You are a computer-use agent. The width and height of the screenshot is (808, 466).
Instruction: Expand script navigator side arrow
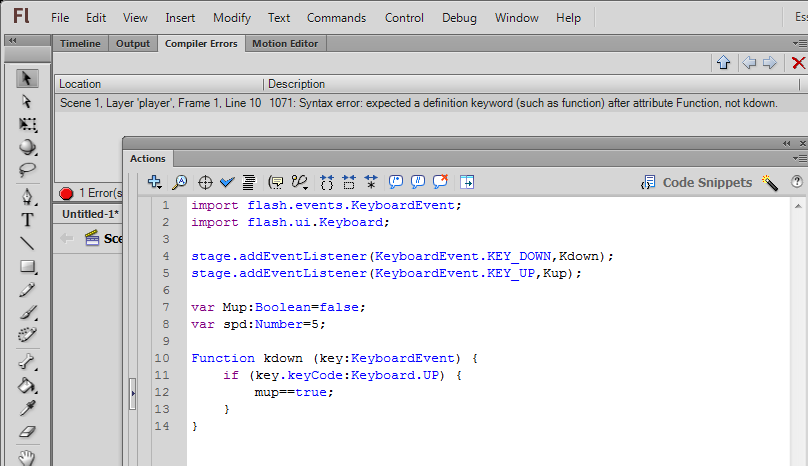click(132, 393)
